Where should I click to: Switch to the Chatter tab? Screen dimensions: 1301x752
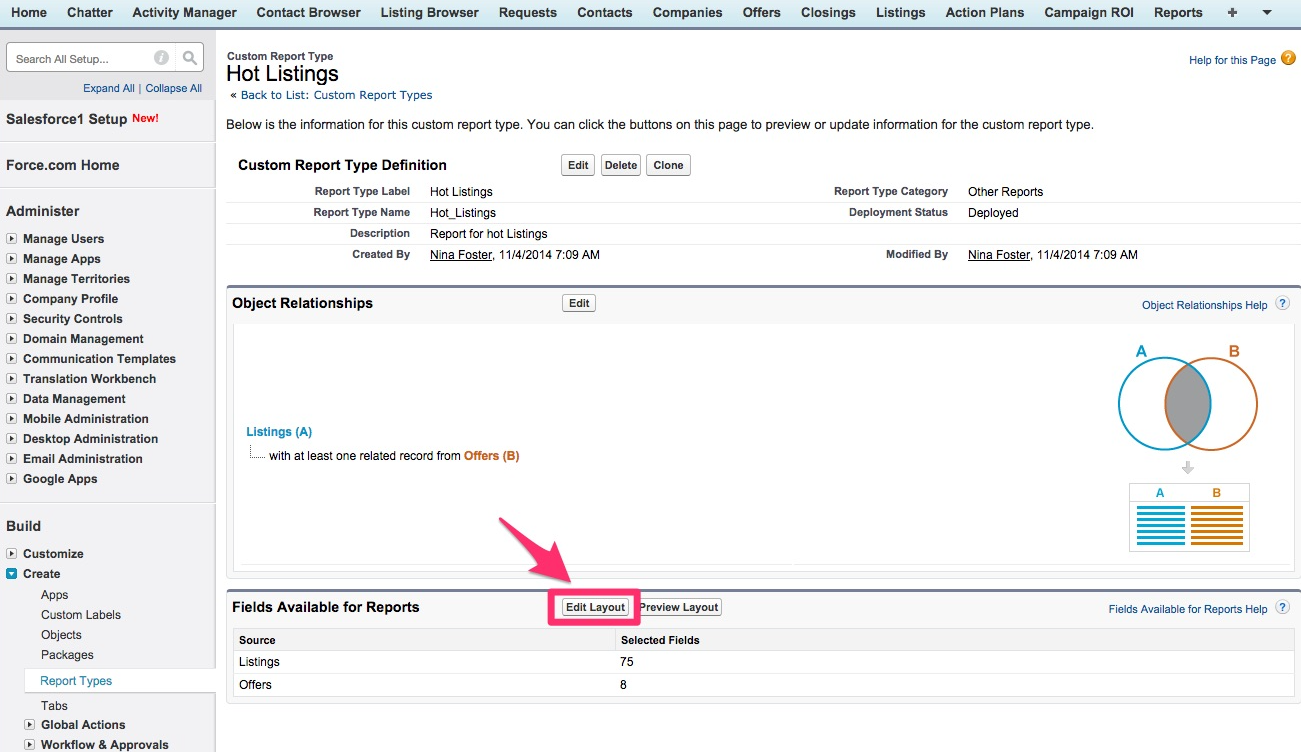(89, 13)
